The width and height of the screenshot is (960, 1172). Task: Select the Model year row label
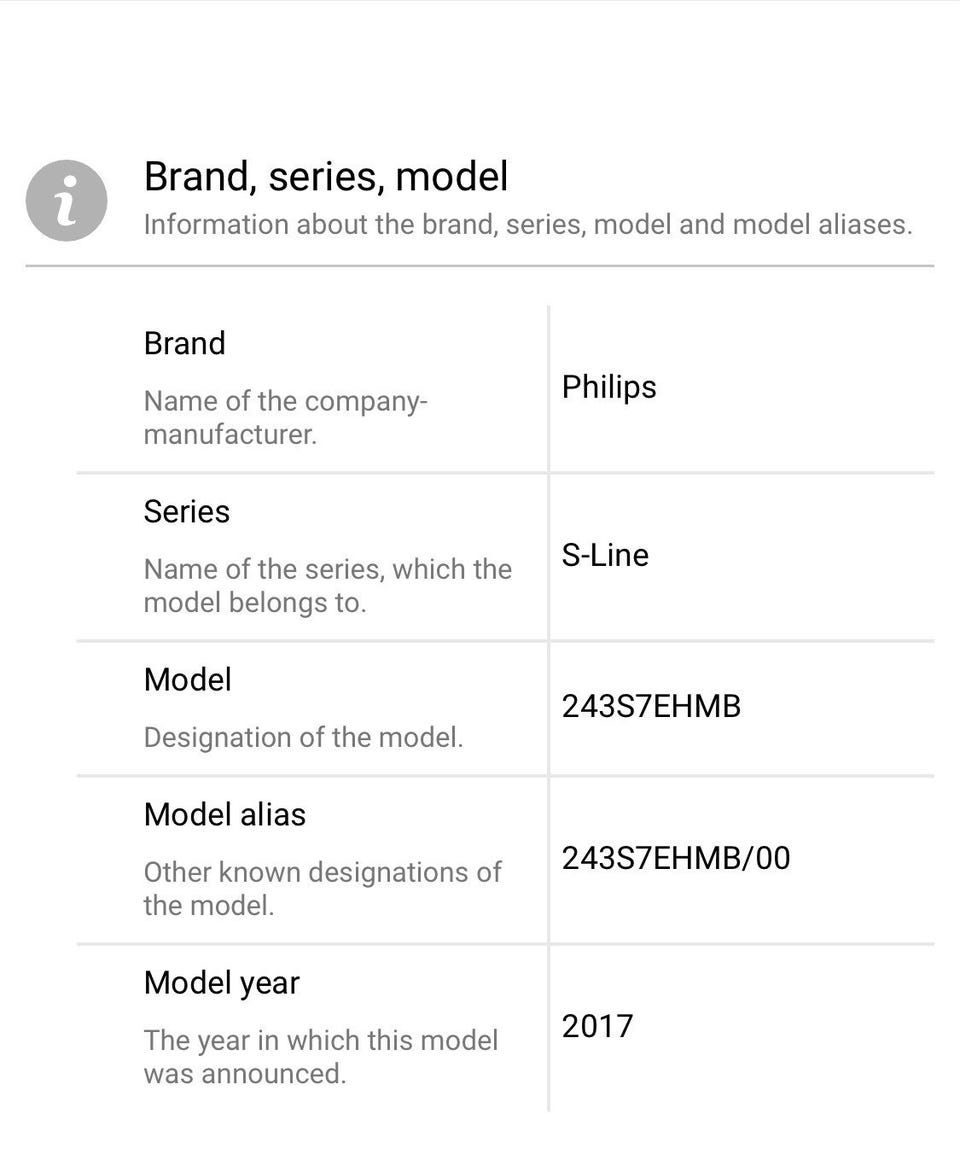pyautogui.click(x=221, y=984)
